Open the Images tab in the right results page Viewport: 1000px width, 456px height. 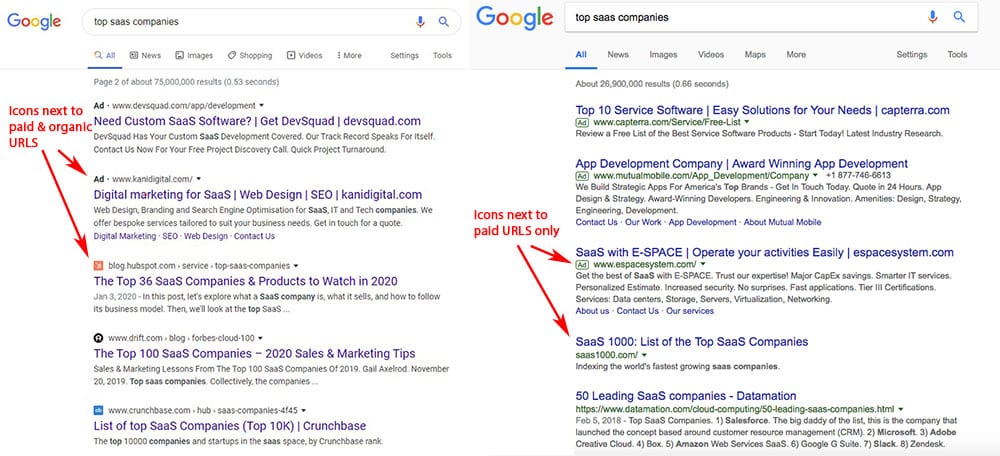coord(663,55)
